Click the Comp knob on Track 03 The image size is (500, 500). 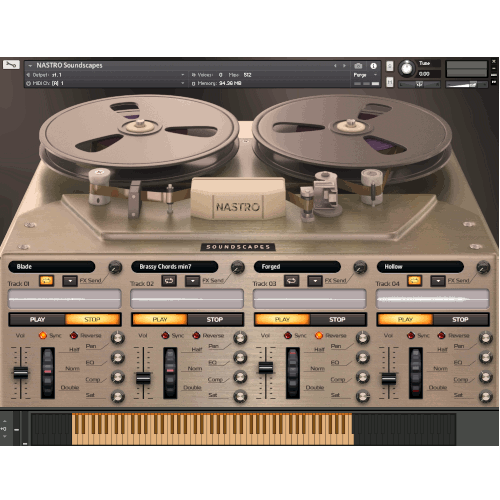coord(363,377)
